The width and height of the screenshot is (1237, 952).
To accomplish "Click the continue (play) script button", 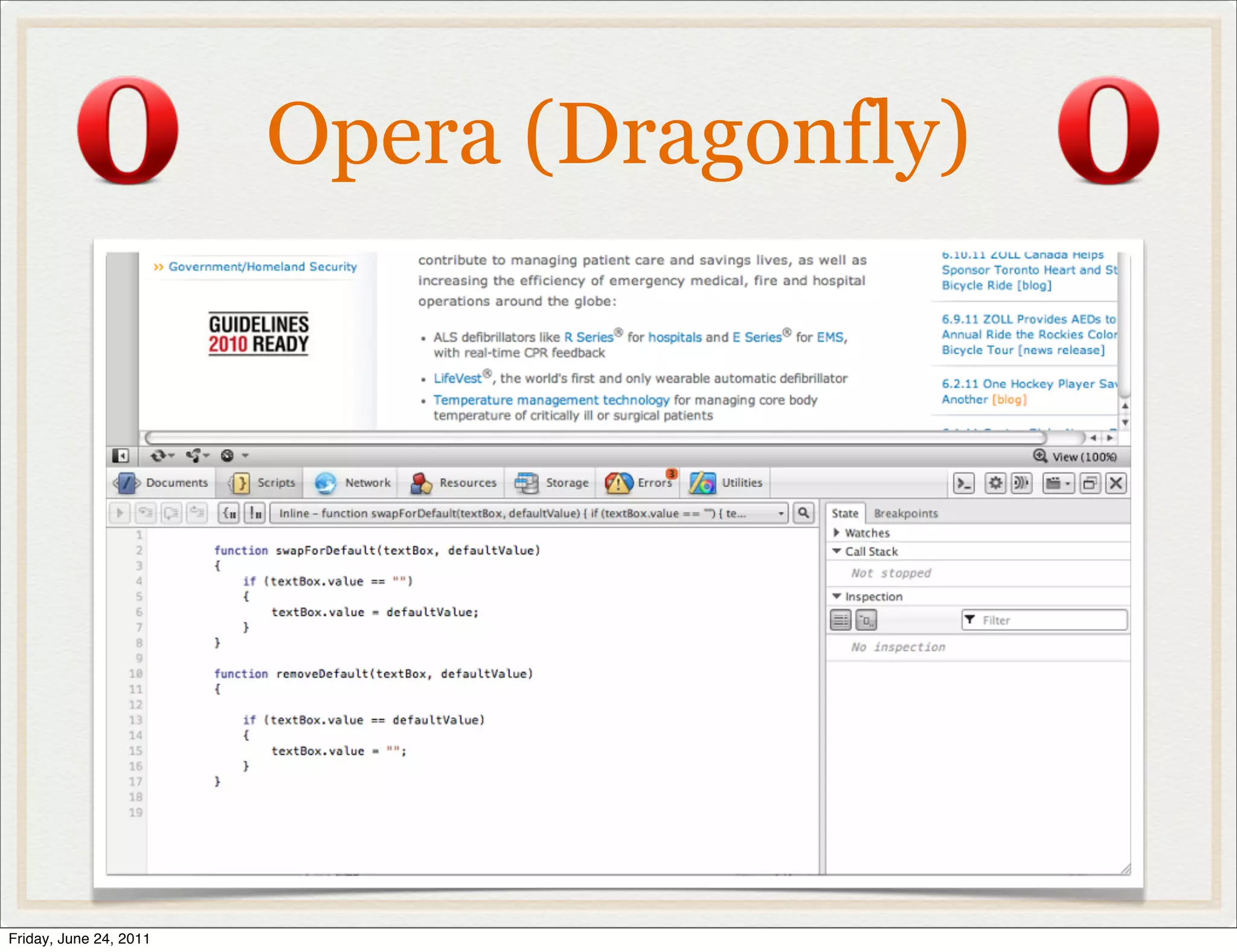I will click(x=120, y=513).
